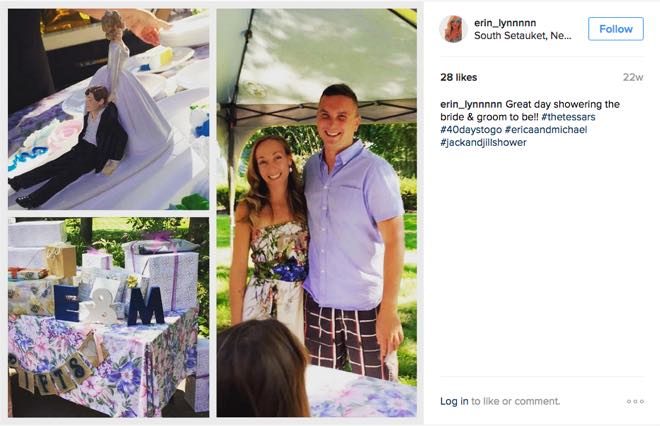View the 28 likes list

458,77
